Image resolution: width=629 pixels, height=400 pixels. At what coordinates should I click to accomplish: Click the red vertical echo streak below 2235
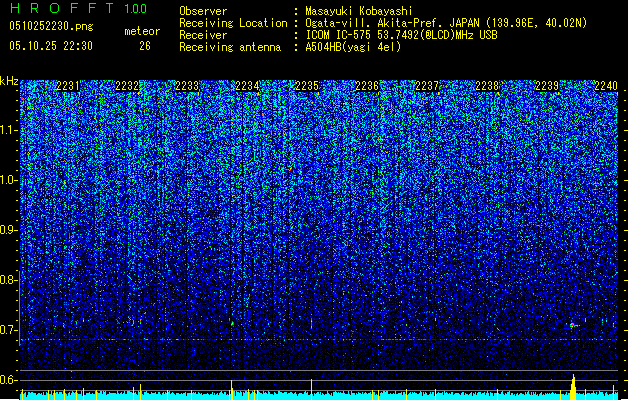(311, 323)
